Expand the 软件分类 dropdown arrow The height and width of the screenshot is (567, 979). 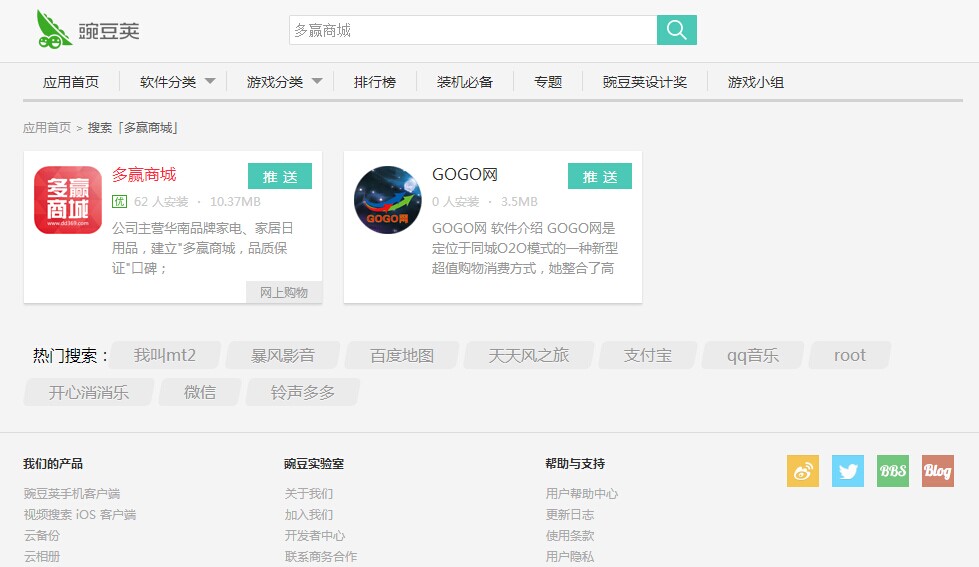[x=210, y=81]
